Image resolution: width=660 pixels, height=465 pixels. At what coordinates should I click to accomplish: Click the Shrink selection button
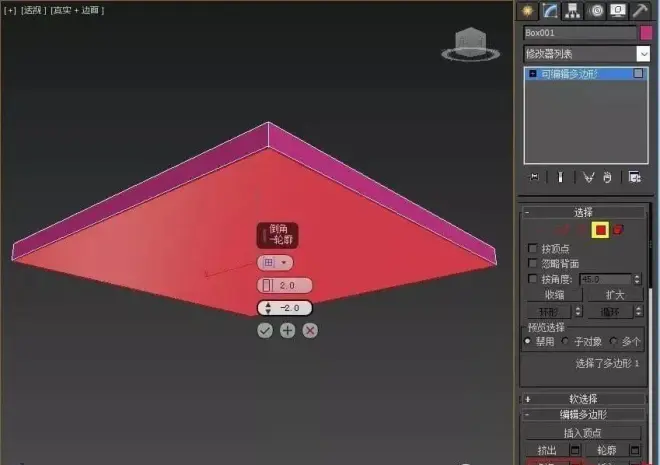pyautogui.click(x=555, y=295)
